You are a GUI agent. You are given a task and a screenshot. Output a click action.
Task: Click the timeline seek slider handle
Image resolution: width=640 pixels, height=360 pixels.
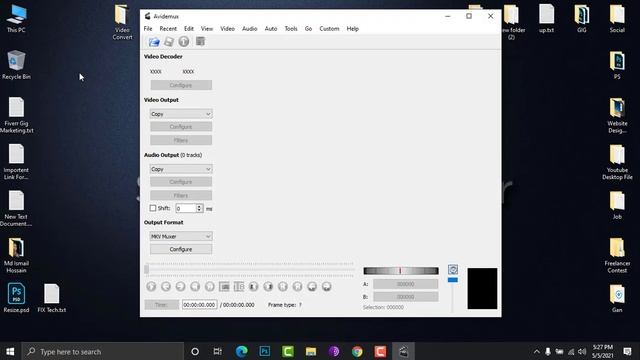147,269
